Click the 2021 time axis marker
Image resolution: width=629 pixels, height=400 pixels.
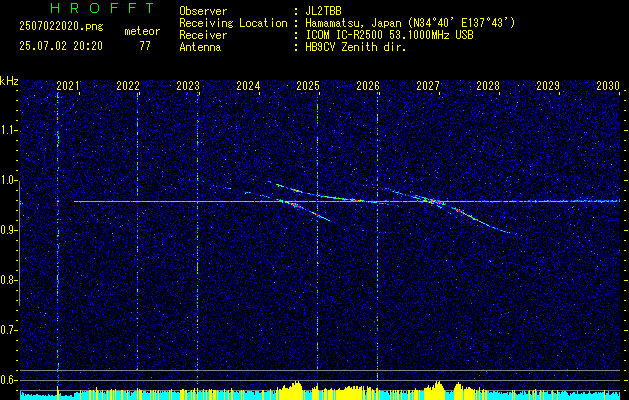click(68, 86)
